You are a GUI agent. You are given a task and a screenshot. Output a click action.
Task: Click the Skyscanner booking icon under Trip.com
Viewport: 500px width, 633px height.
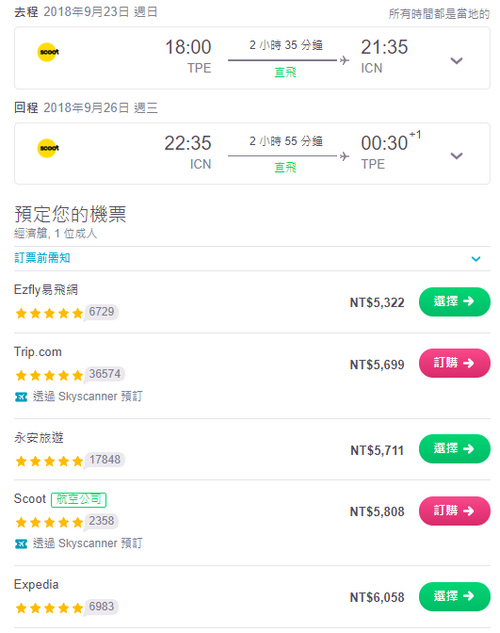coord(21,397)
